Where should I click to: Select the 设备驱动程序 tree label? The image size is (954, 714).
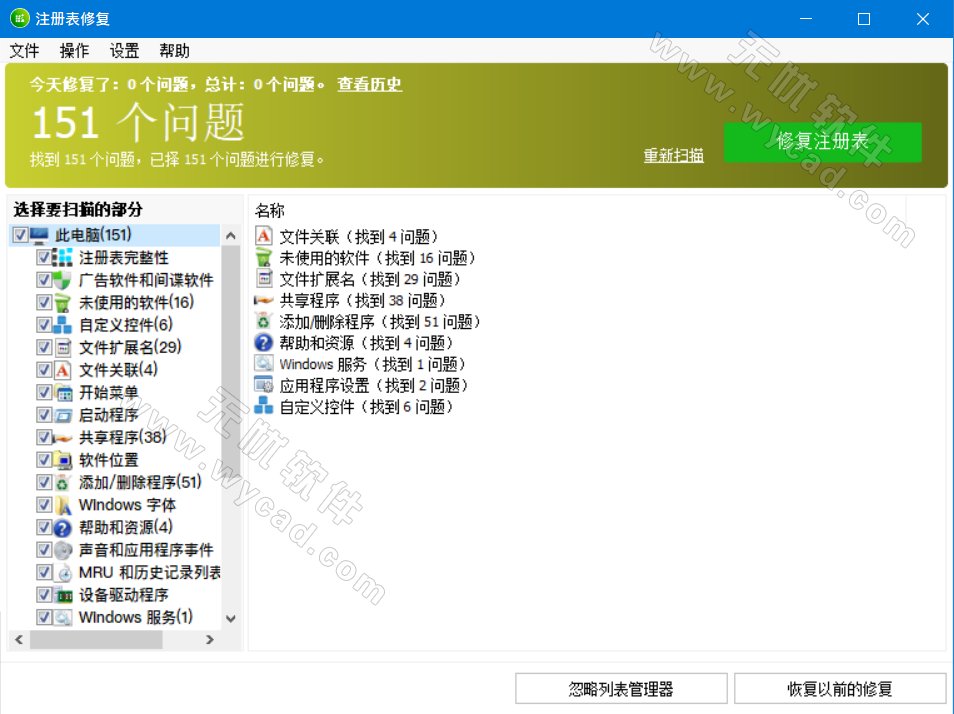tap(124, 595)
